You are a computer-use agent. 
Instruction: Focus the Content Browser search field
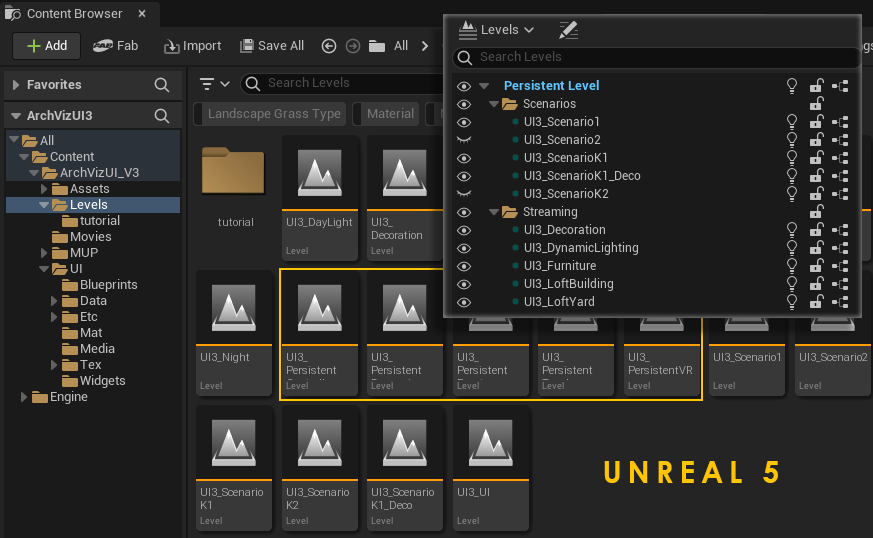(x=343, y=84)
